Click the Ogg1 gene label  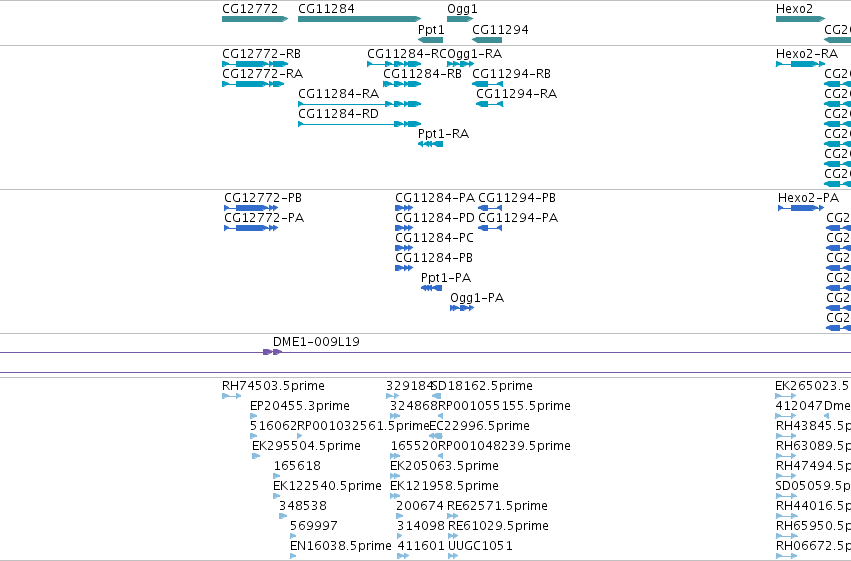click(x=462, y=9)
